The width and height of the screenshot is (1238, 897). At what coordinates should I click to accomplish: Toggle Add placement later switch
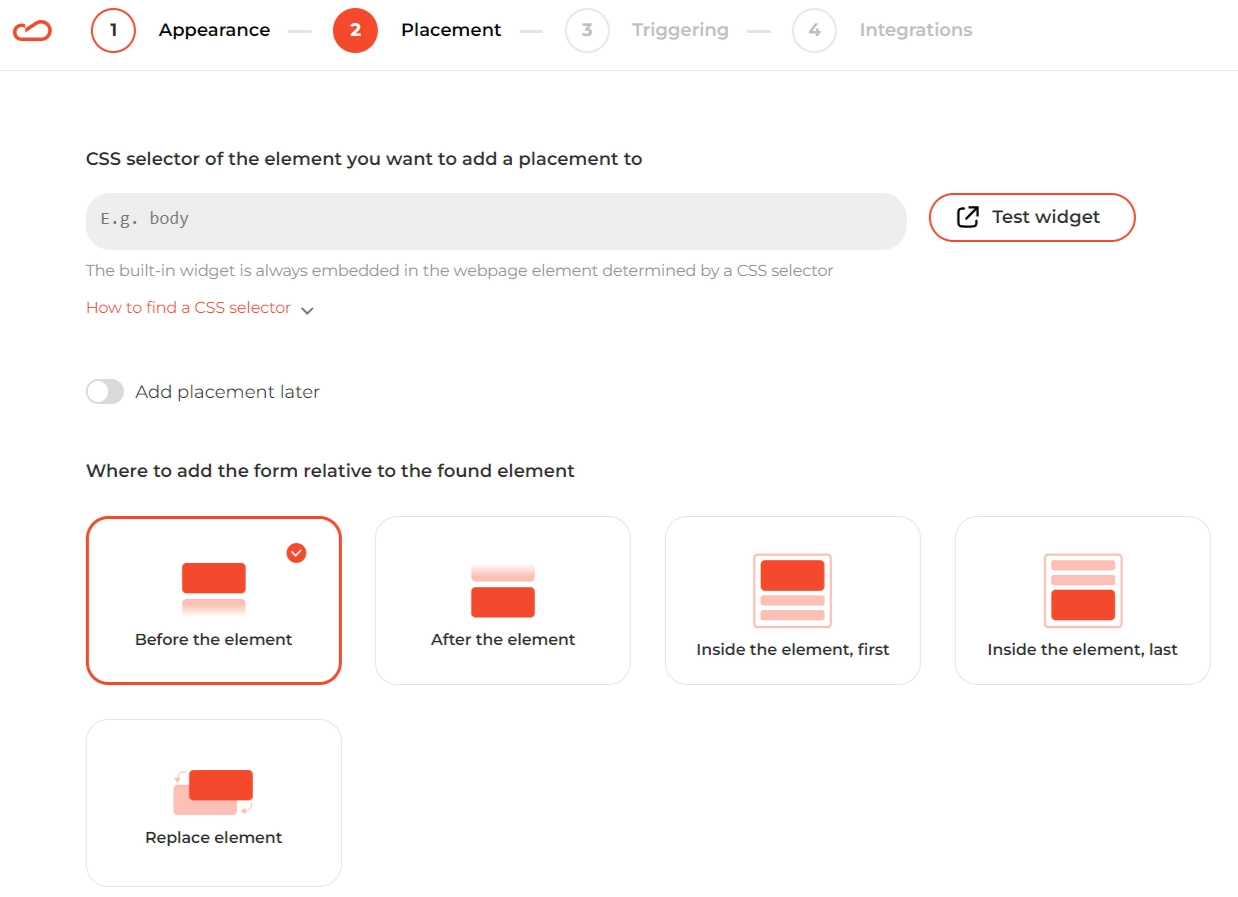point(105,392)
